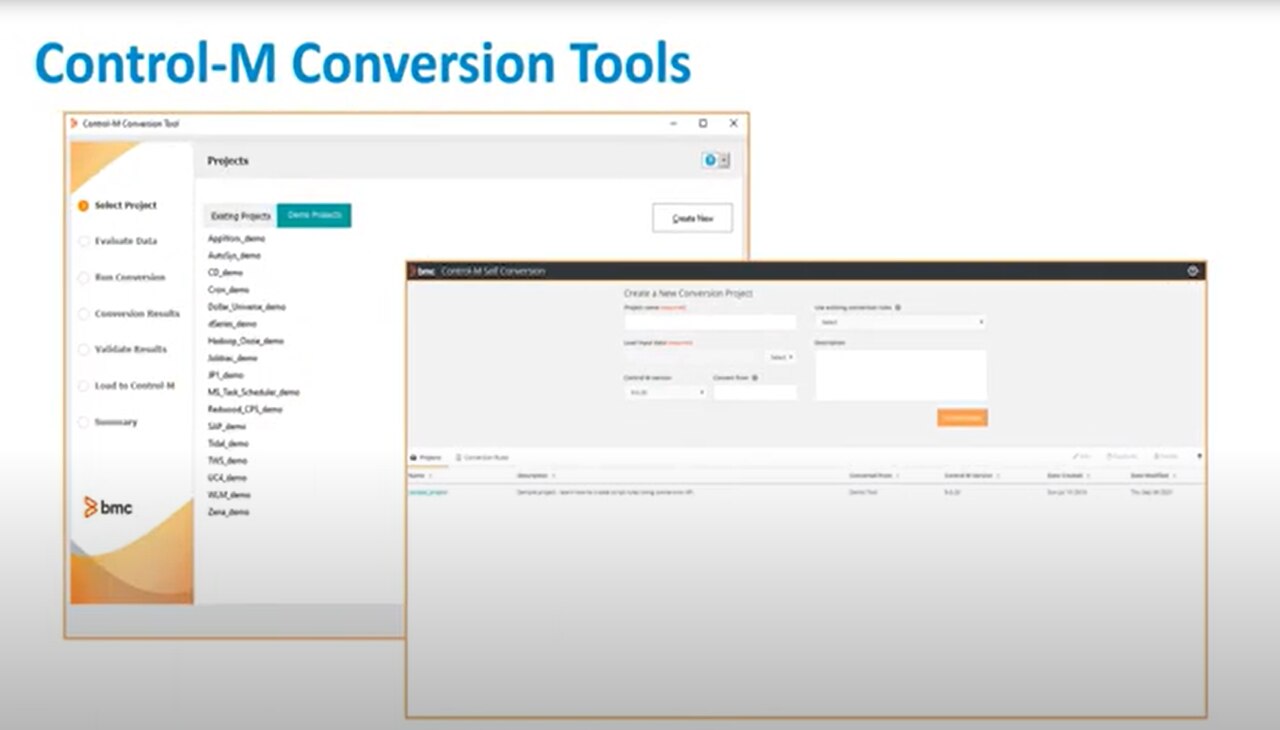
Task: Go to the Evaluate Data wizard step
Action: 118,241
